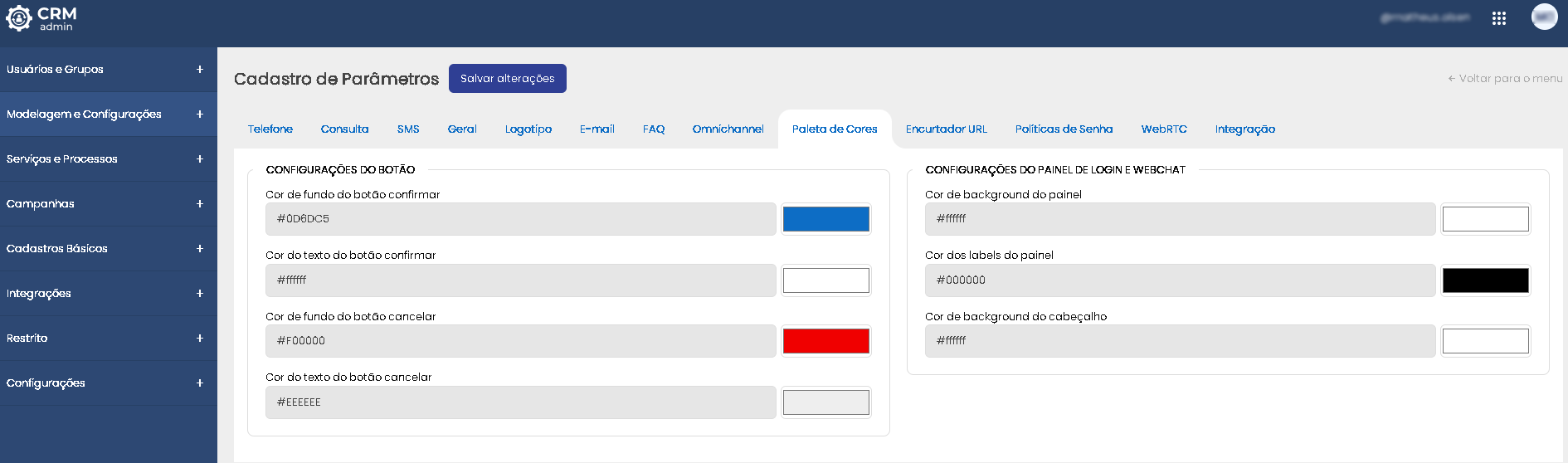This screenshot has width=1568, height=463.
Task: Click the #EEEEEE cancel text color field
Action: 520,402
